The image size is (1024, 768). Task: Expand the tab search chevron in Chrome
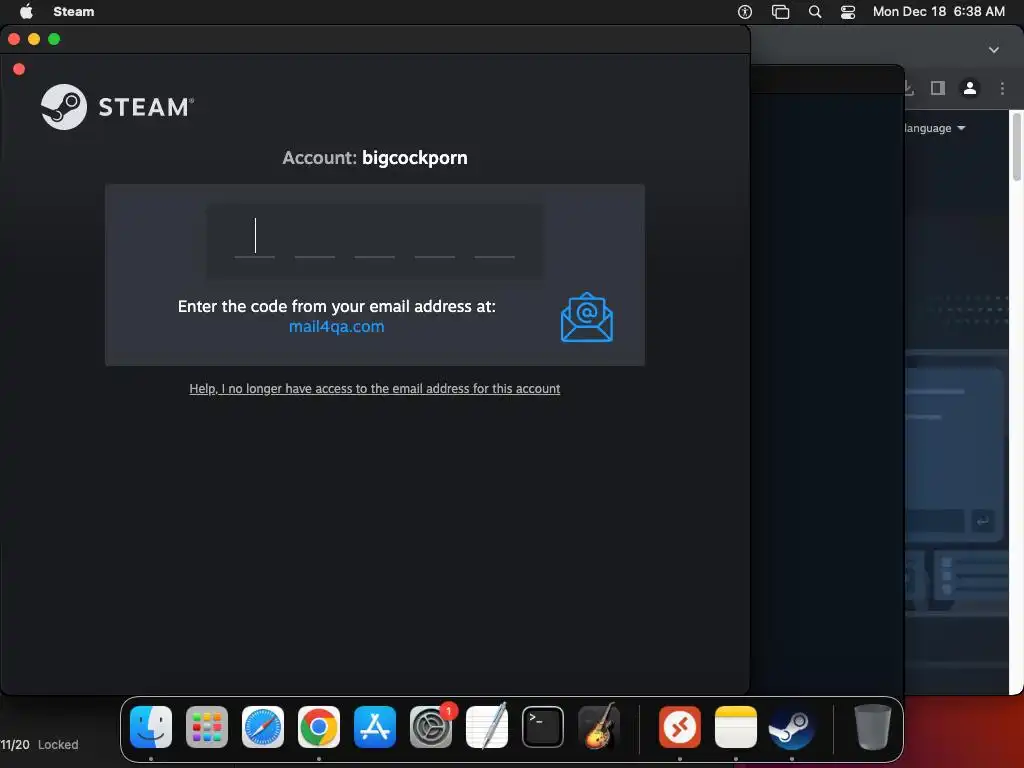tap(994, 50)
